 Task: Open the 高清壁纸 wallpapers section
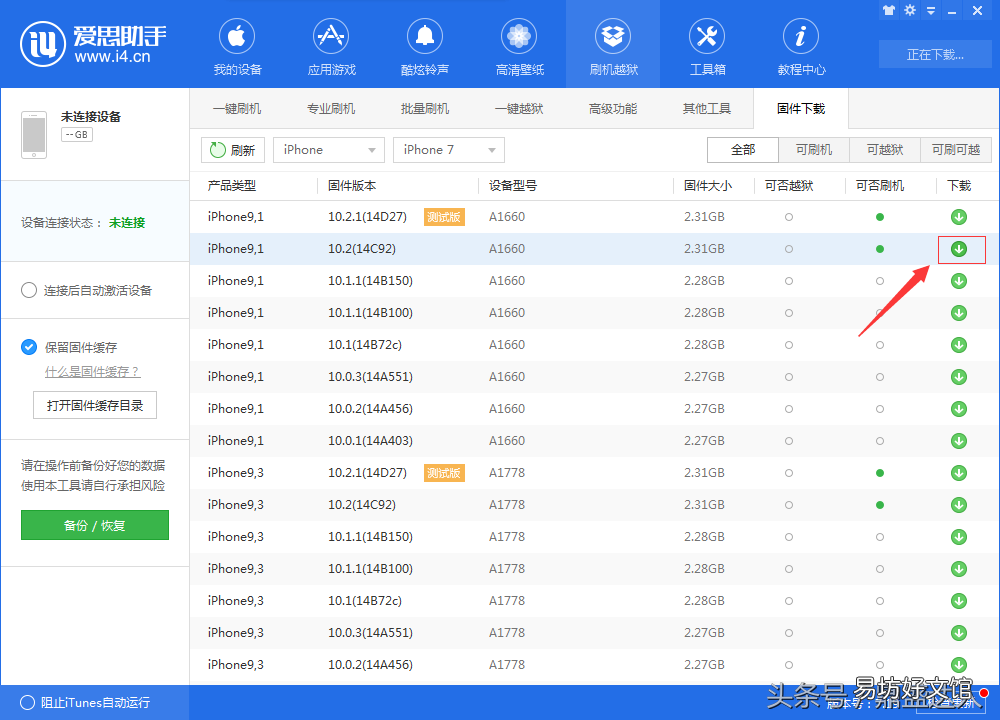[519, 47]
